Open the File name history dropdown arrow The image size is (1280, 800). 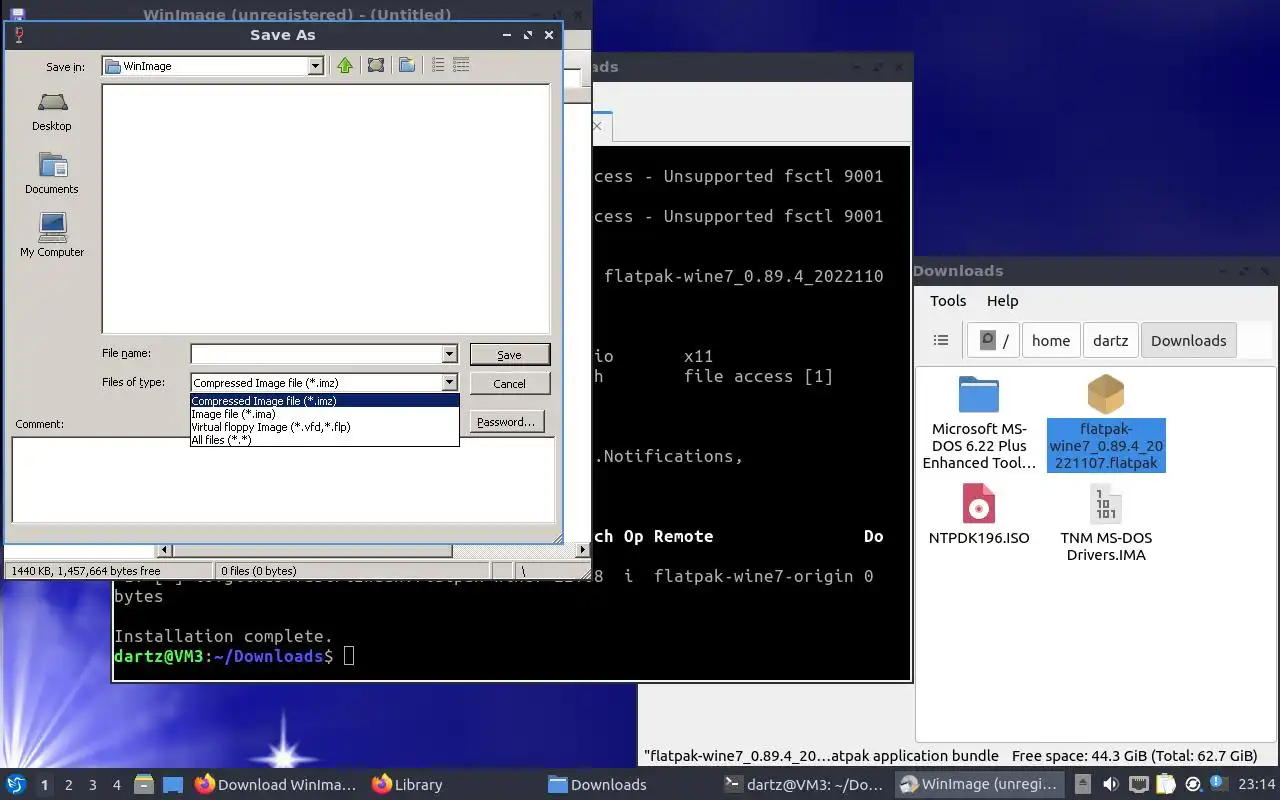pos(449,354)
